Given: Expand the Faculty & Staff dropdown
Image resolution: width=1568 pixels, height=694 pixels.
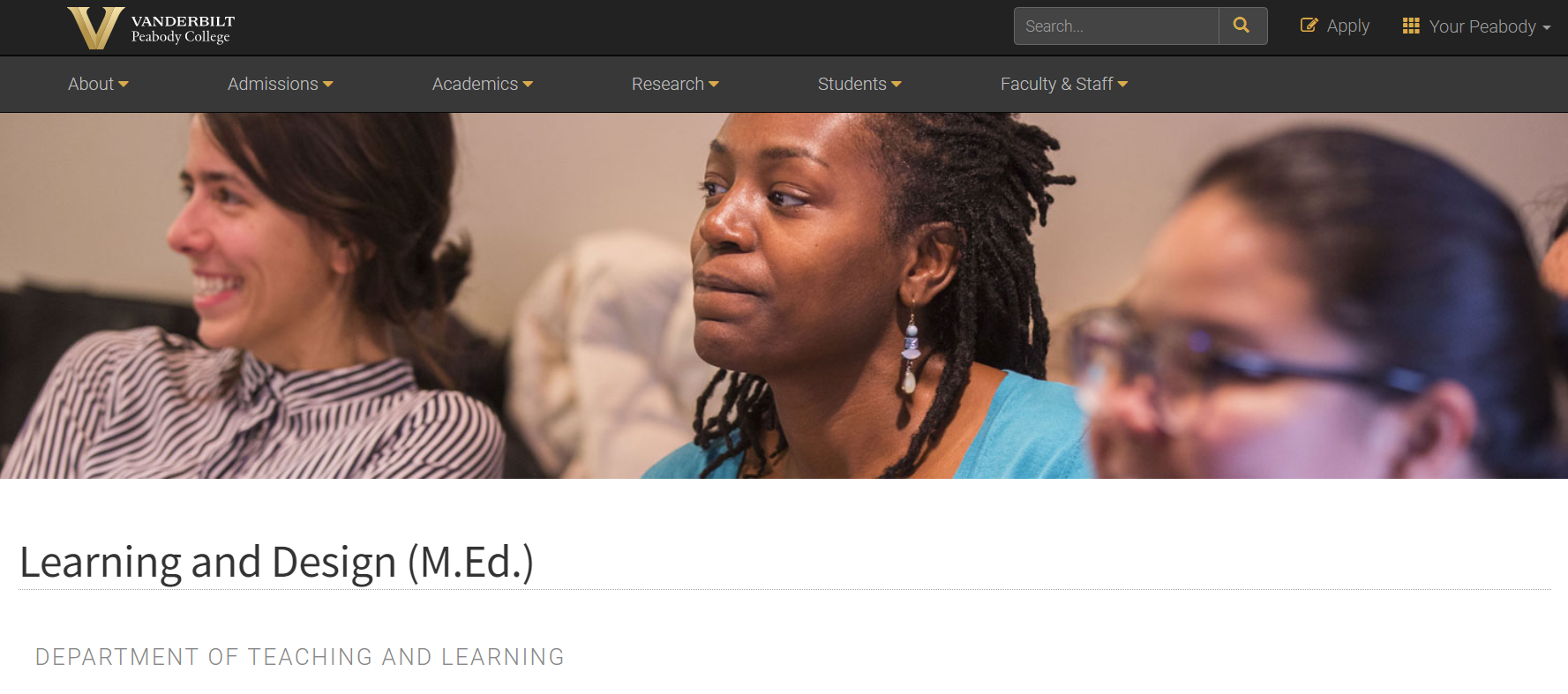Looking at the screenshot, I should tap(1064, 84).
